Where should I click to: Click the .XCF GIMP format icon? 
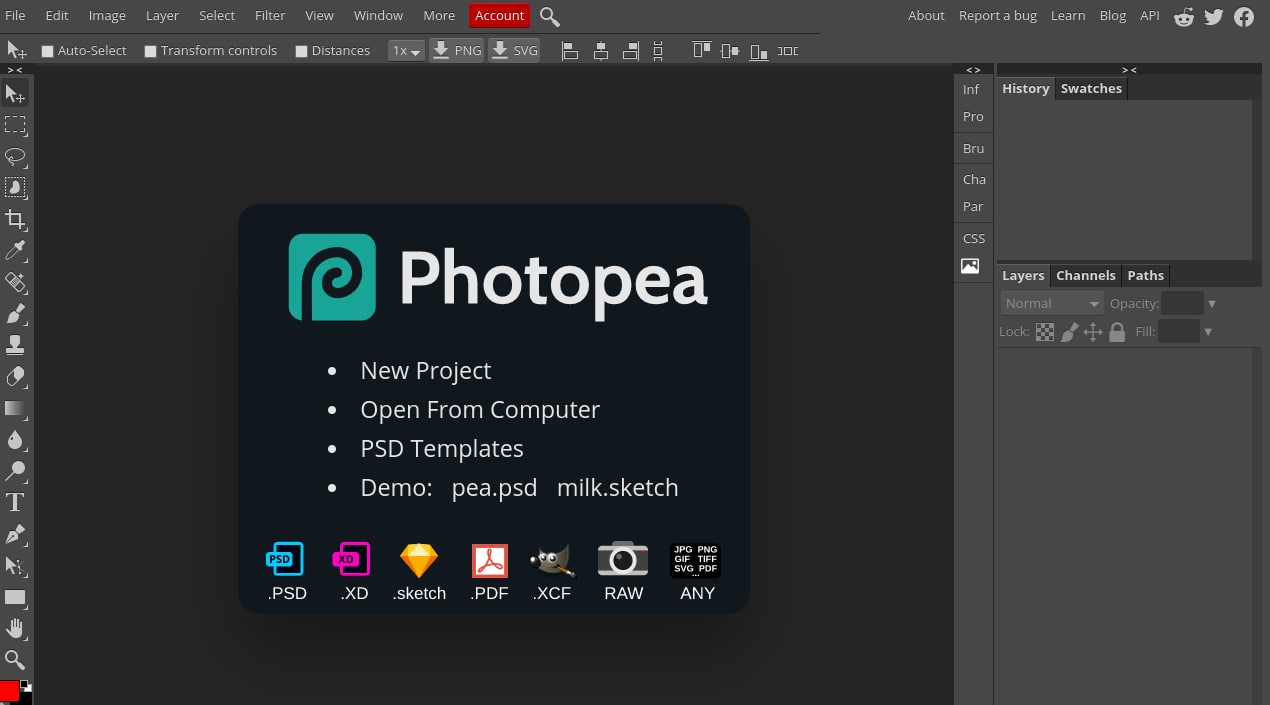[x=552, y=560]
